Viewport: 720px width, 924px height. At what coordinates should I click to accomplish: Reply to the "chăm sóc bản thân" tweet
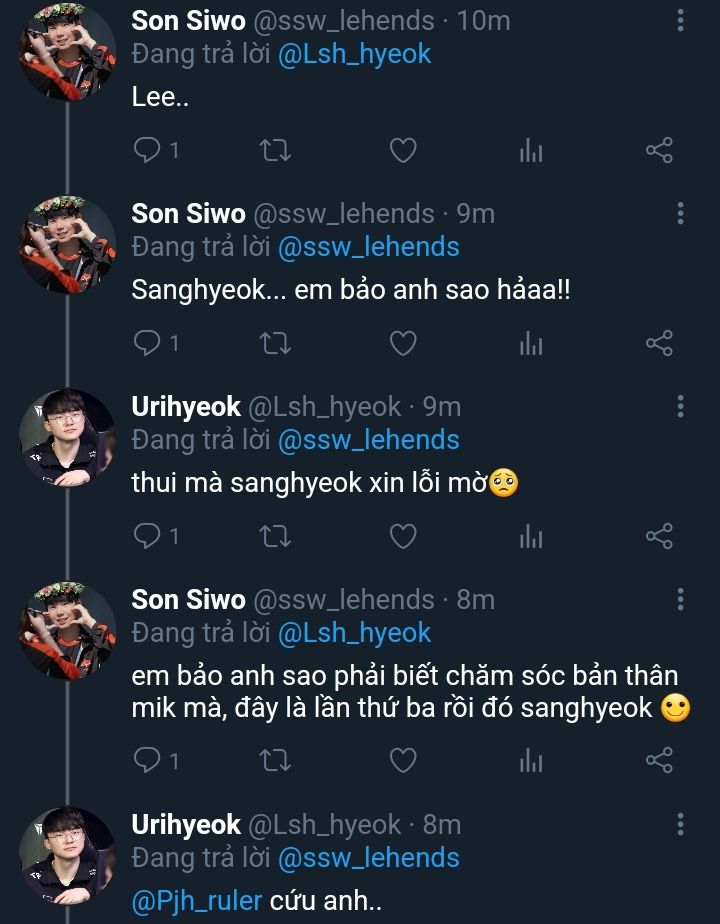click(x=147, y=762)
